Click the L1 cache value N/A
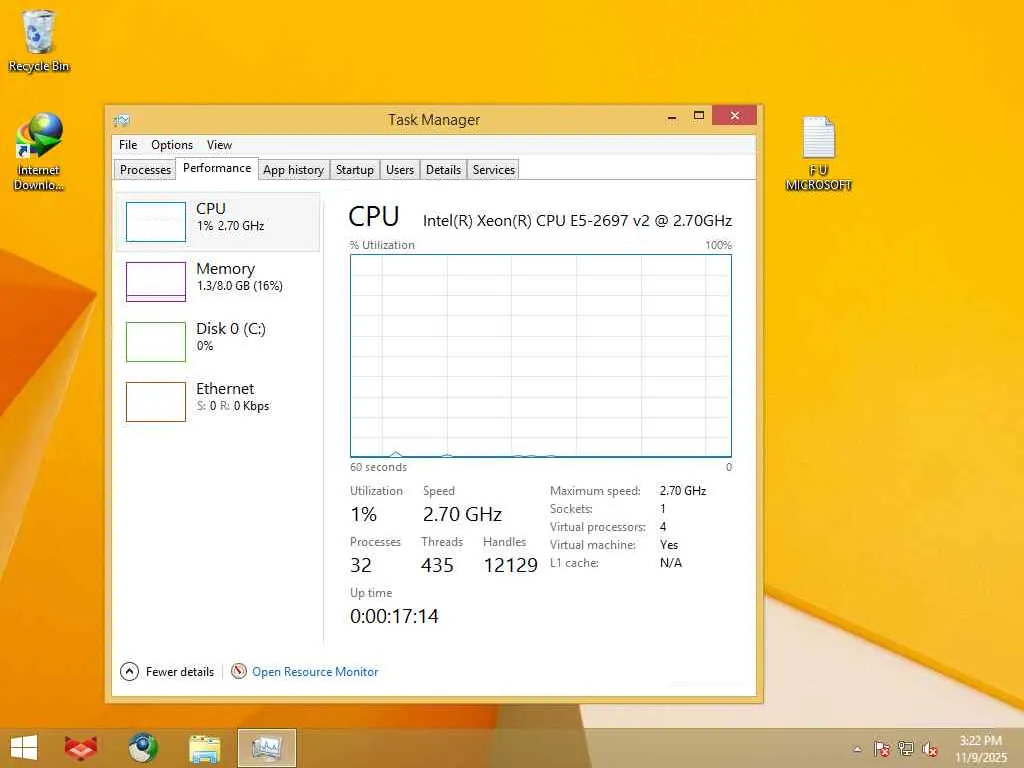 tap(671, 563)
